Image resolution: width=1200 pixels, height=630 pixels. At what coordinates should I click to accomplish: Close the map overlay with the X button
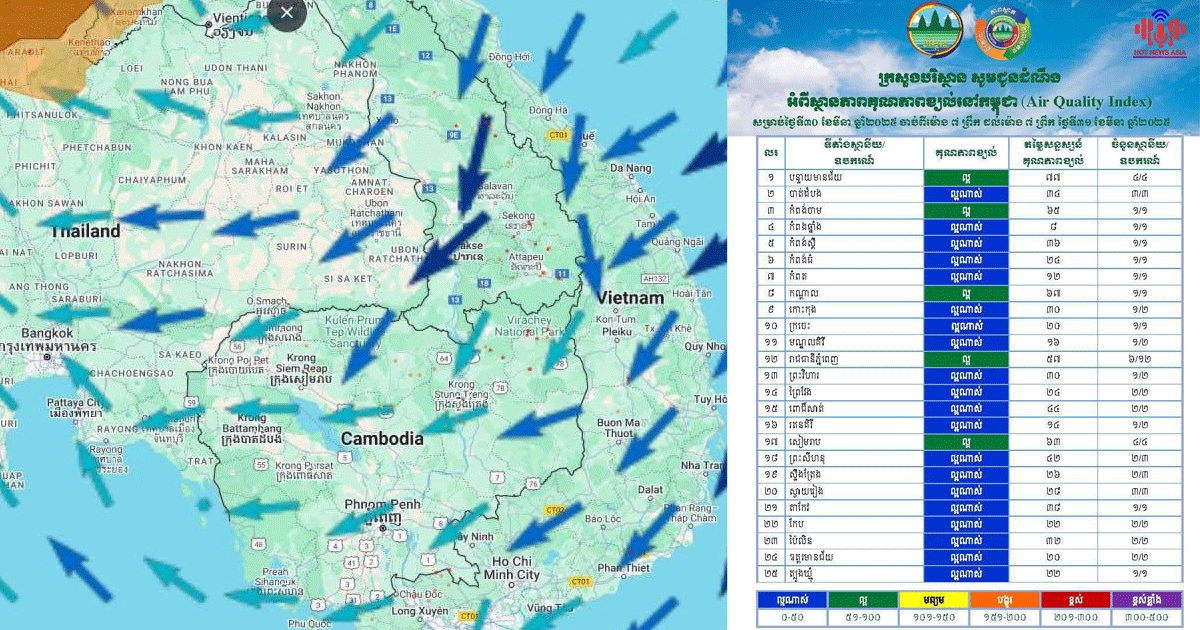(287, 13)
